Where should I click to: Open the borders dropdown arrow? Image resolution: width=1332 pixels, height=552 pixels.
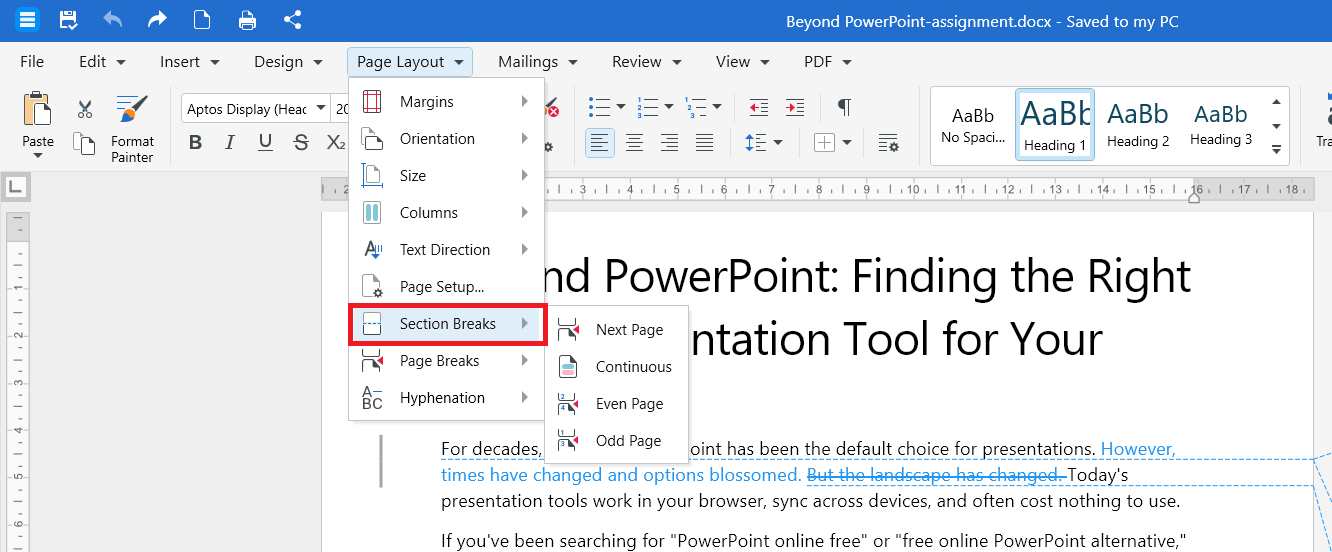click(847, 143)
